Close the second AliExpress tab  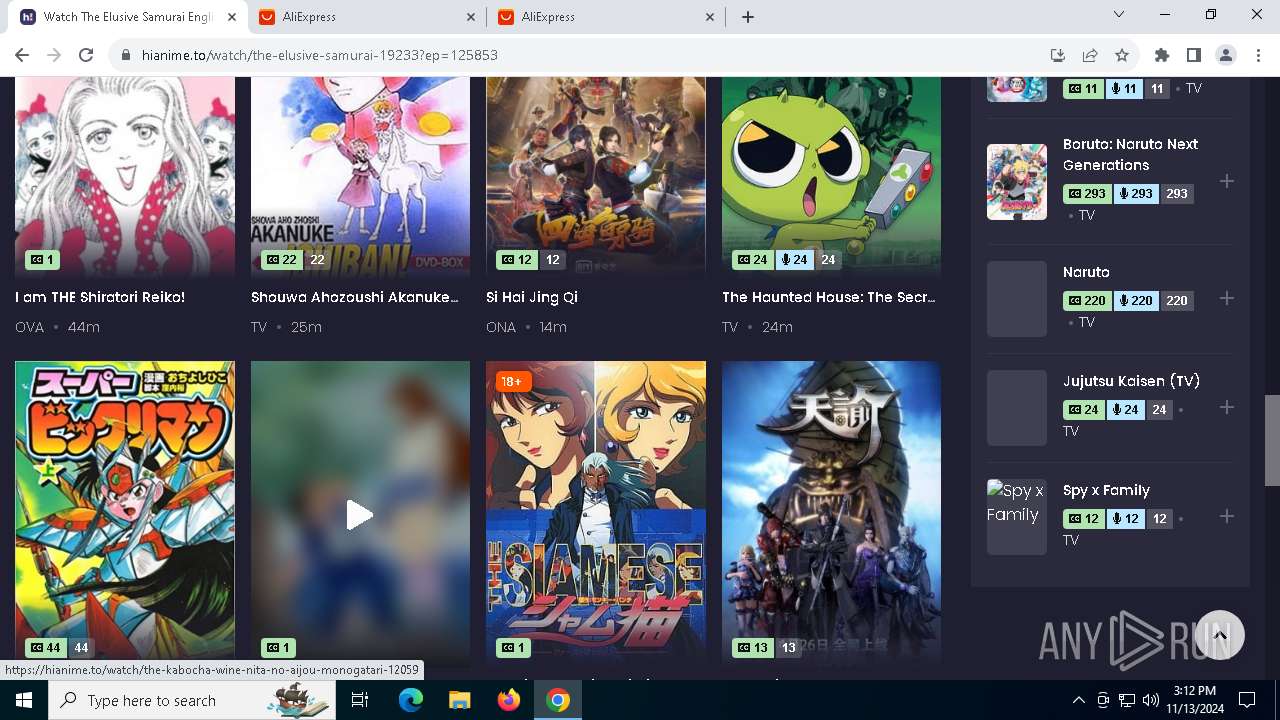click(x=710, y=17)
